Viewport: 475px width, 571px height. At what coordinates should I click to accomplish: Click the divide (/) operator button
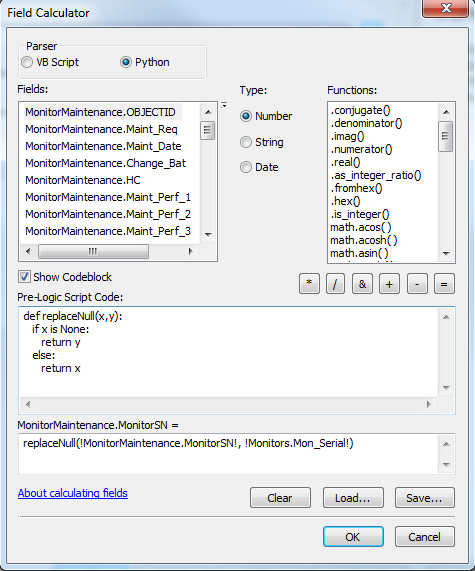[335, 283]
